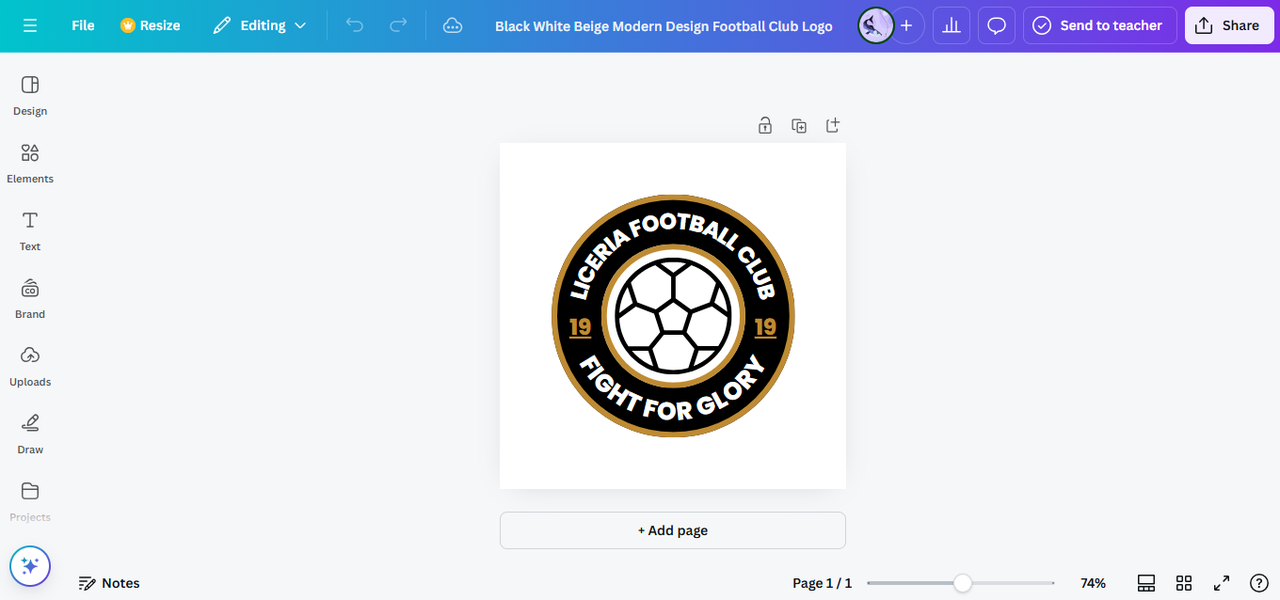1280x600 pixels.
Task: Open the 74% zoom level menu
Action: click(x=1093, y=583)
